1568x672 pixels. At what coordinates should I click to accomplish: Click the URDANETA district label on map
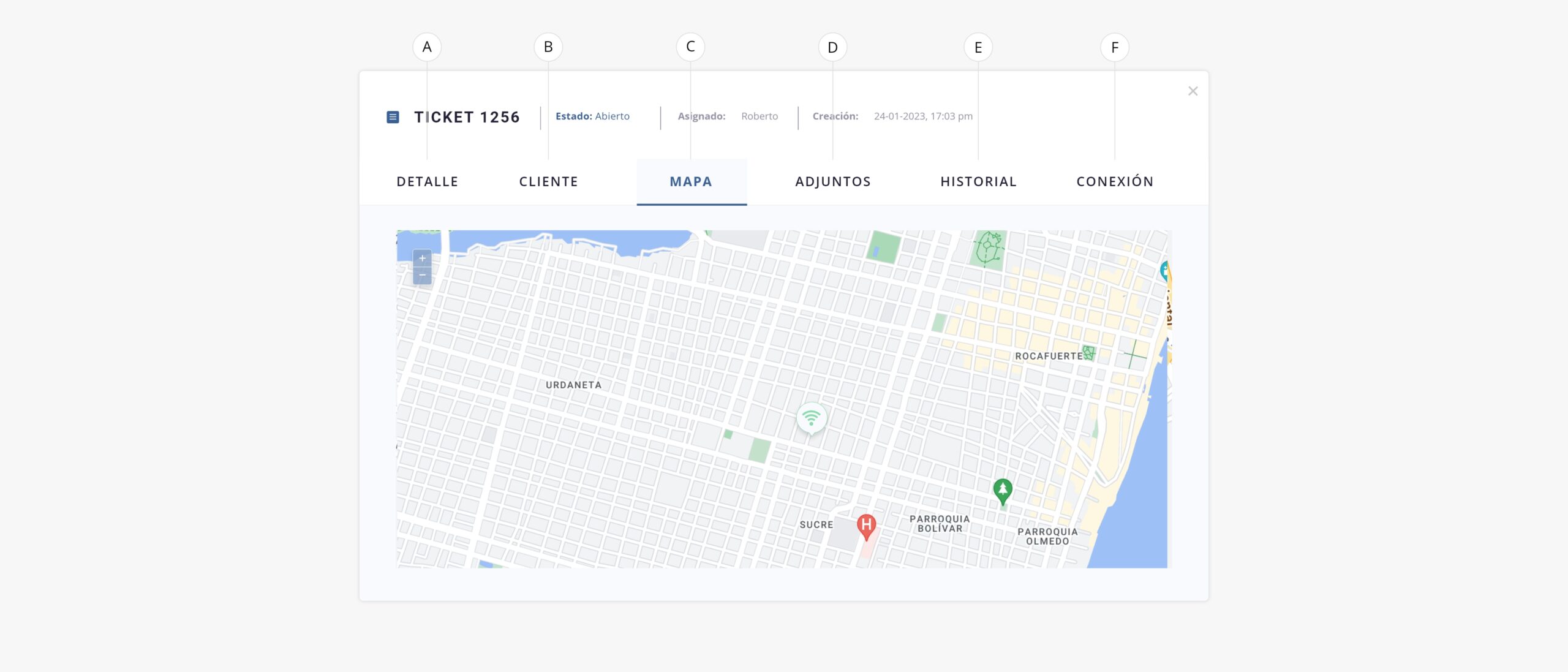tap(573, 385)
